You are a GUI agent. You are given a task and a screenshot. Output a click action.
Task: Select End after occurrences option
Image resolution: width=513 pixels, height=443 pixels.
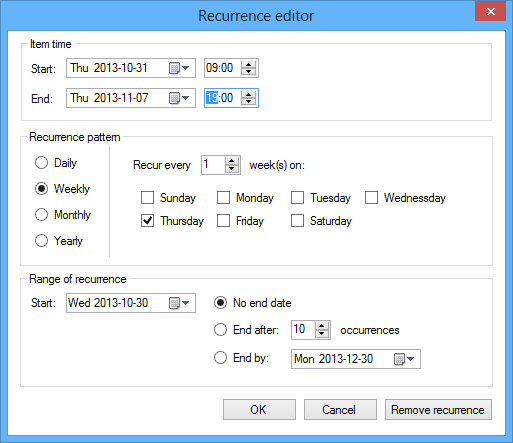(220, 330)
